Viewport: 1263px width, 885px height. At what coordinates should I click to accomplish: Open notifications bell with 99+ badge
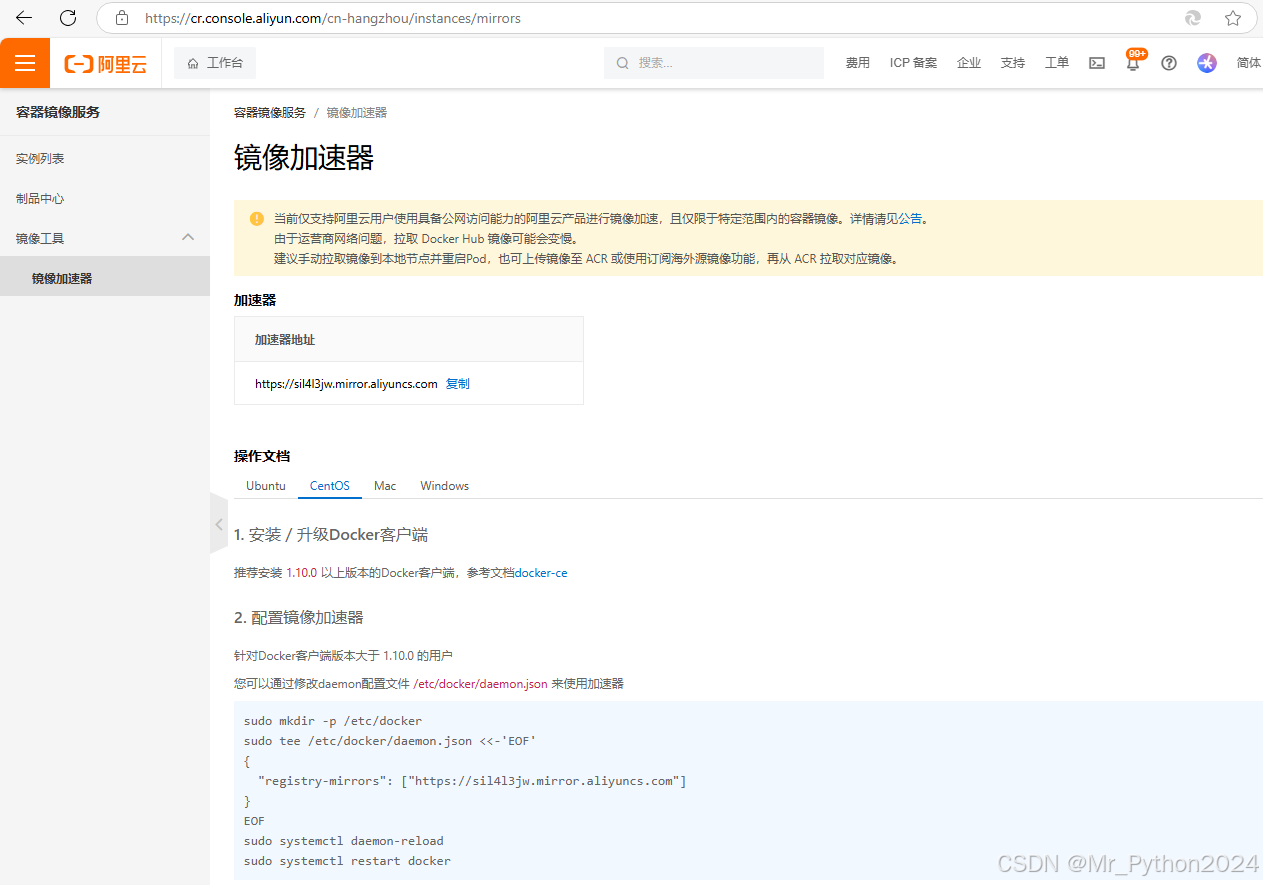point(1133,63)
